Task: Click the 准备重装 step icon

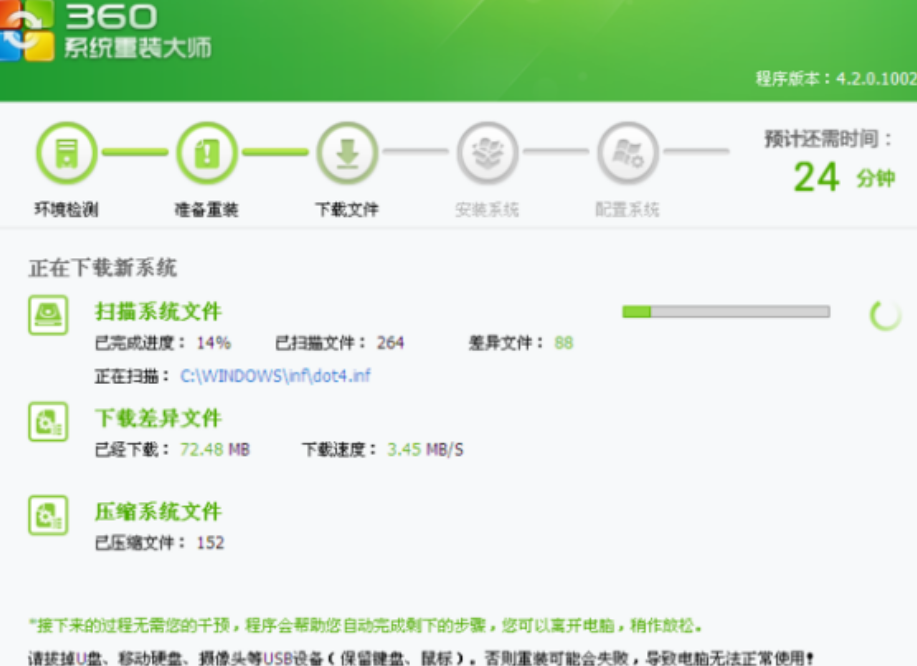Action: [x=206, y=154]
